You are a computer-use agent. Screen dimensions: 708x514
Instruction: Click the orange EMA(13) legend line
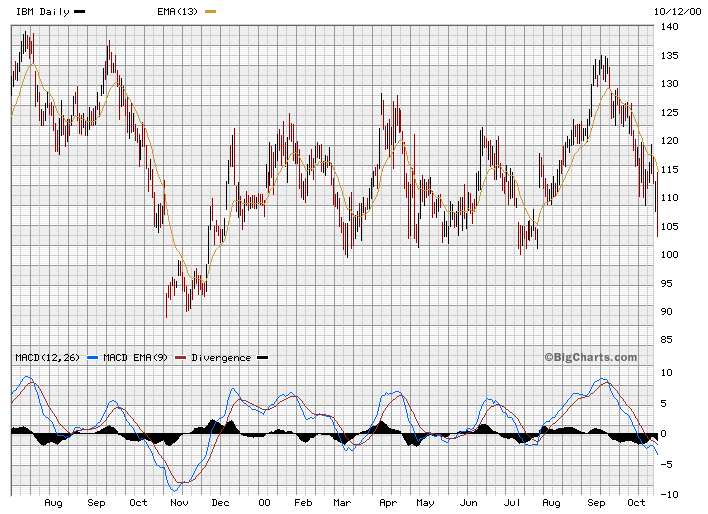point(209,11)
